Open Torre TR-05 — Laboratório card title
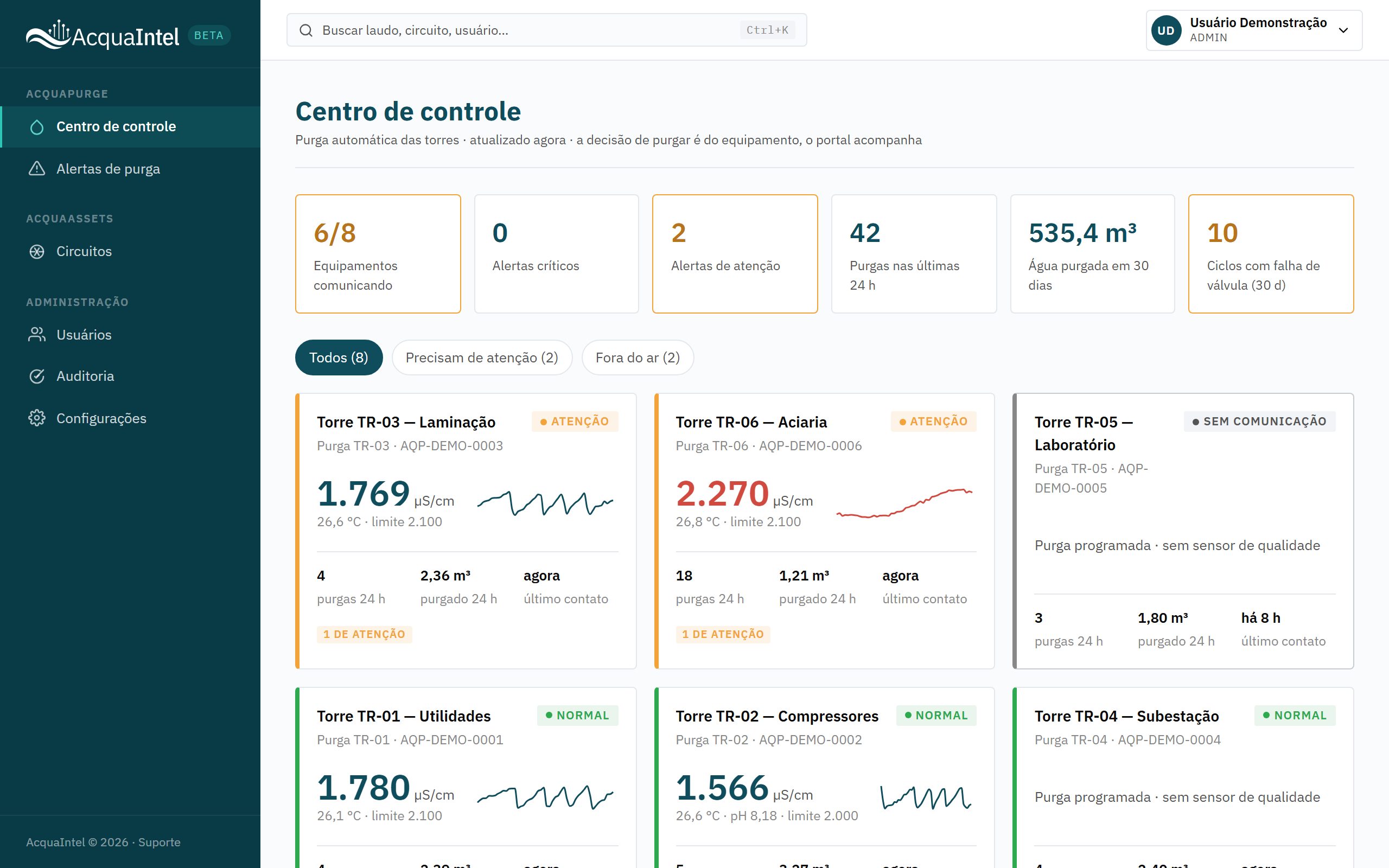Image resolution: width=1389 pixels, height=868 pixels. (1083, 433)
